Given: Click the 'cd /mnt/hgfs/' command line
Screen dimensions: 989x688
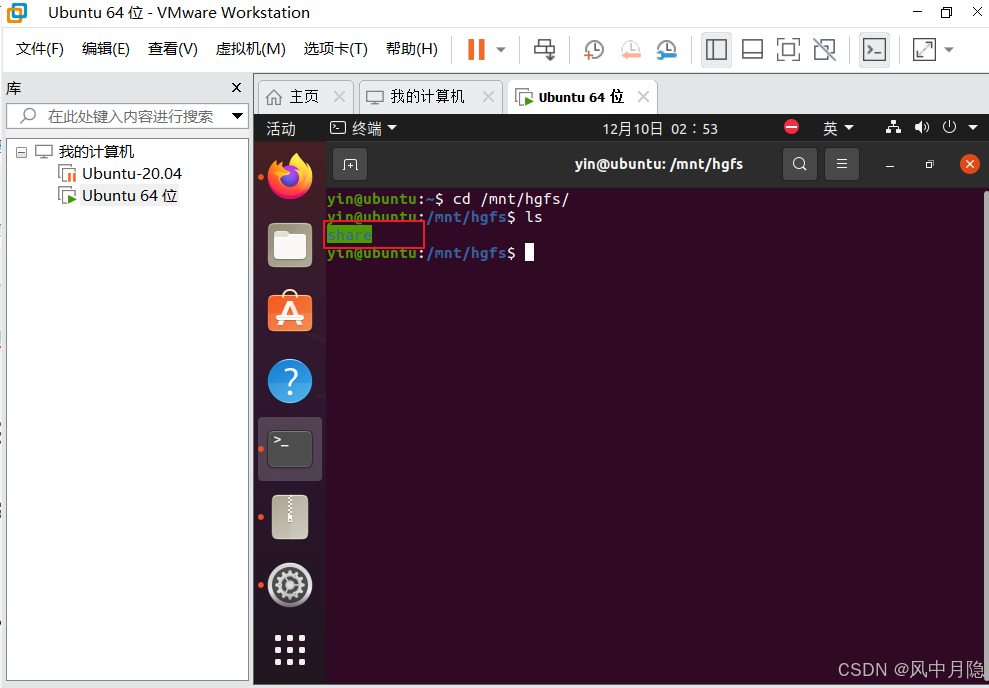Looking at the screenshot, I should click(x=511, y=199).
